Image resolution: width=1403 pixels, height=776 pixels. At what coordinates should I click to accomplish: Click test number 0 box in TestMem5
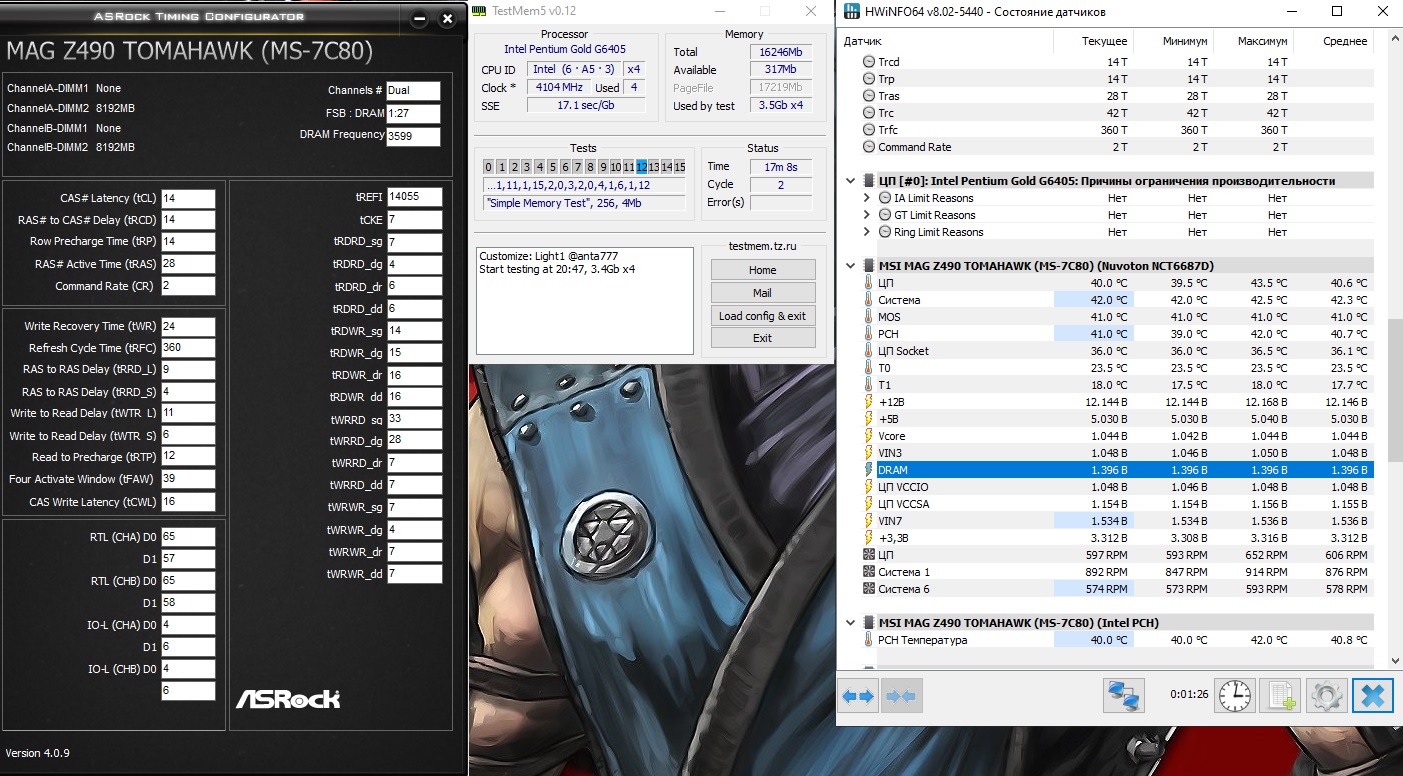tap(489, 167)
